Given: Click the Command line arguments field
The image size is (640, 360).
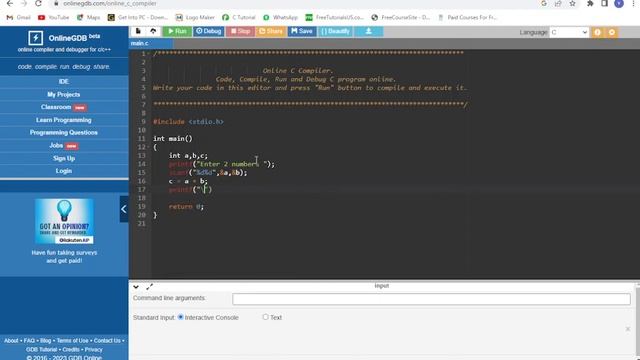Looking at the screenshot, I should click(431, 299).
